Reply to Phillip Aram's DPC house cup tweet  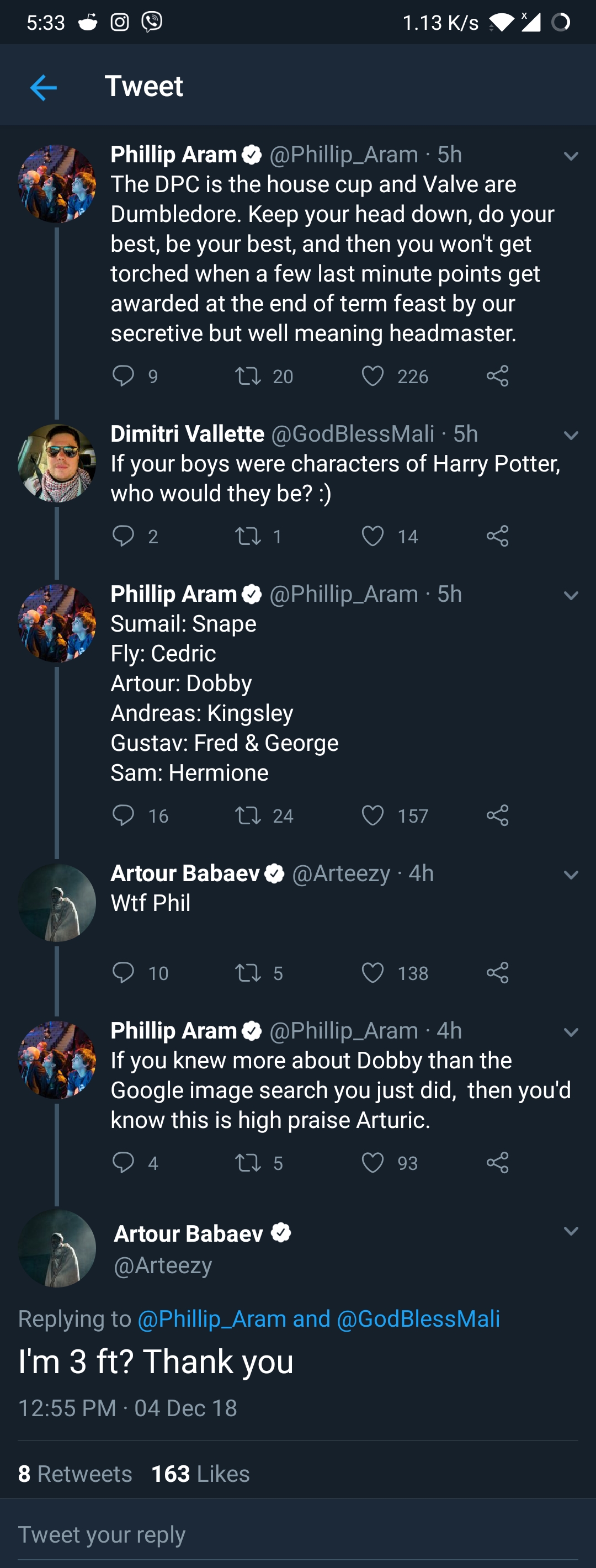tap(125, 376)
